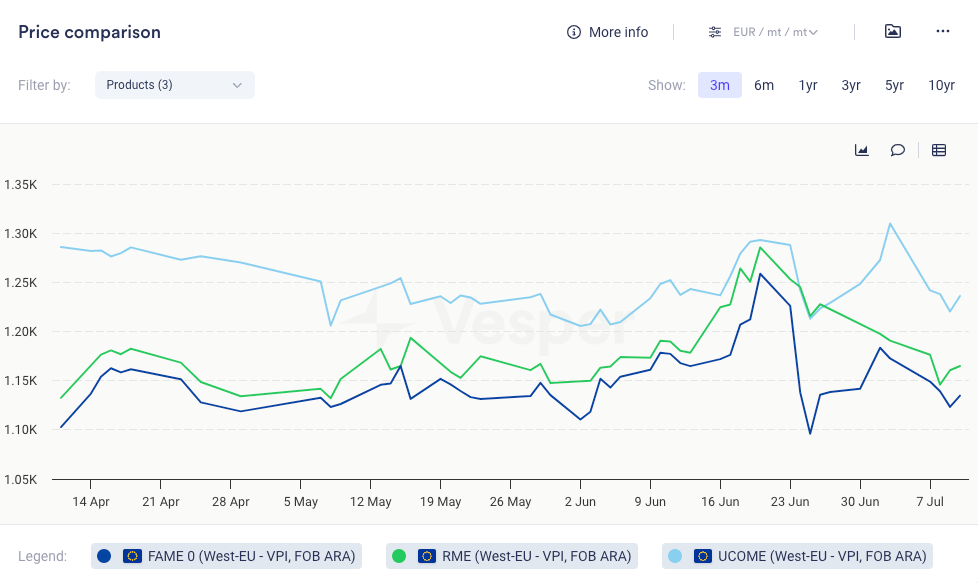Viewport: 978px width, 583px height.
Task: Show the 1yr price range
Action: pyautogui.click(x=808, y=85)
